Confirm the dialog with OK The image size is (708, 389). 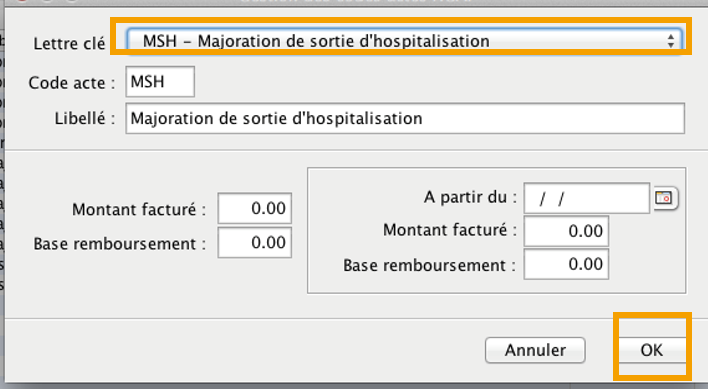pos(652,350)
